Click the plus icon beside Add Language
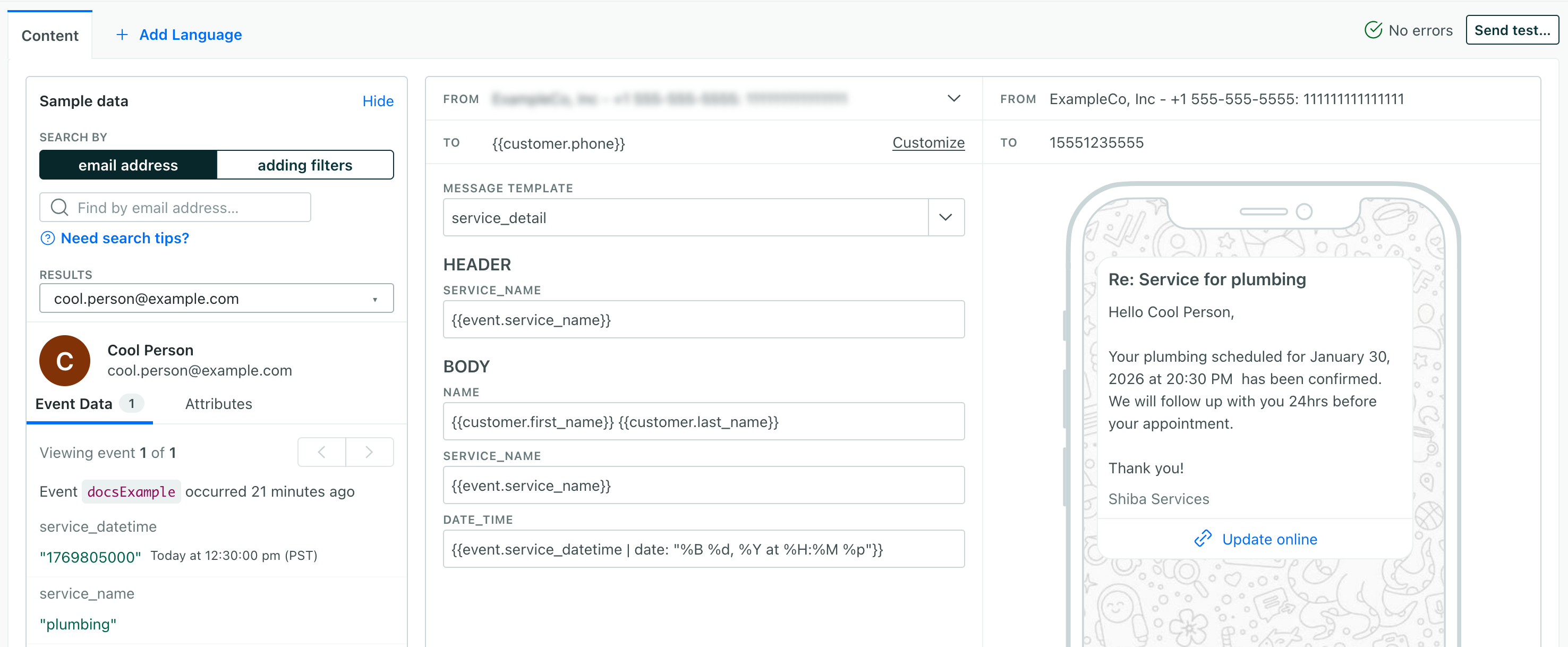Viewport: 1568px width, 647px height. (x=122, y=35)
